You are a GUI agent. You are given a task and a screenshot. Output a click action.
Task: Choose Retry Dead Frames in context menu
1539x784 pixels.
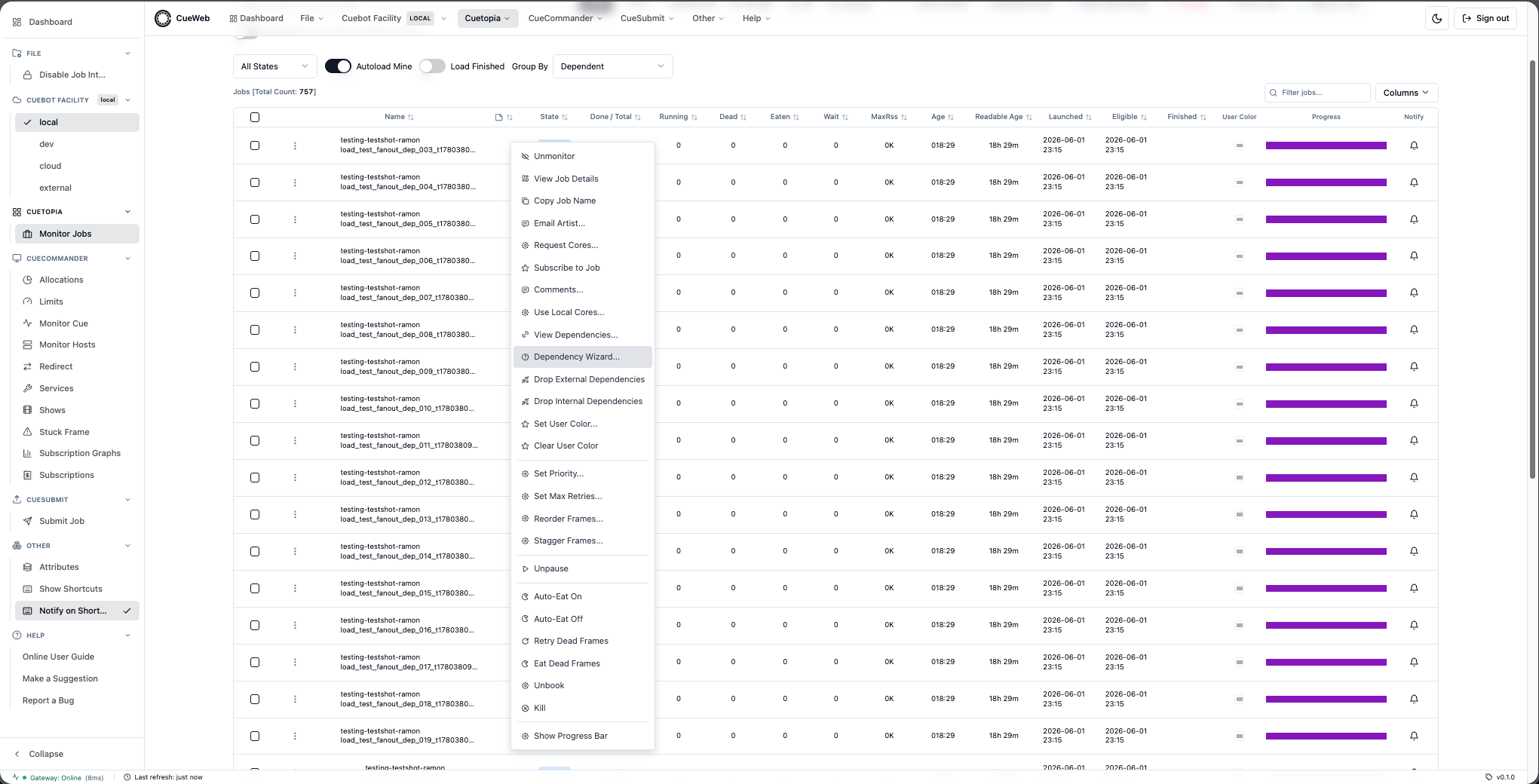[x=582, y=641]
